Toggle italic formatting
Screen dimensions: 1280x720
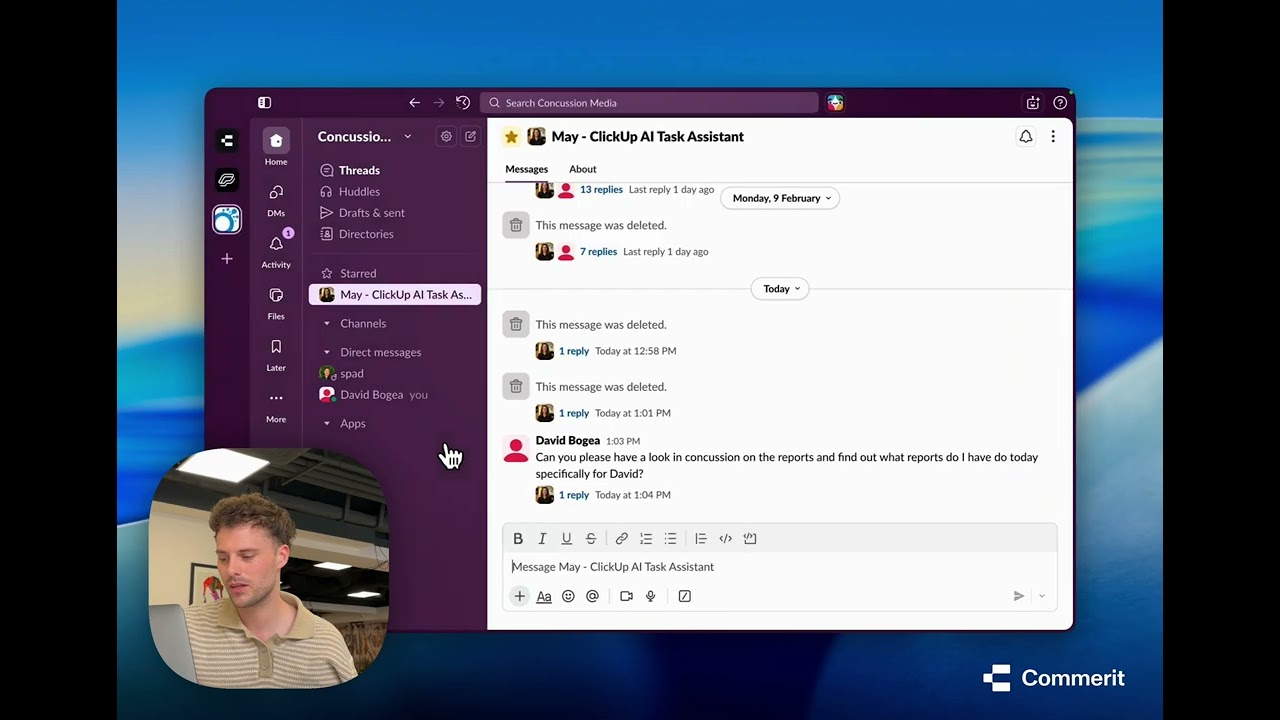coord(542,538)
